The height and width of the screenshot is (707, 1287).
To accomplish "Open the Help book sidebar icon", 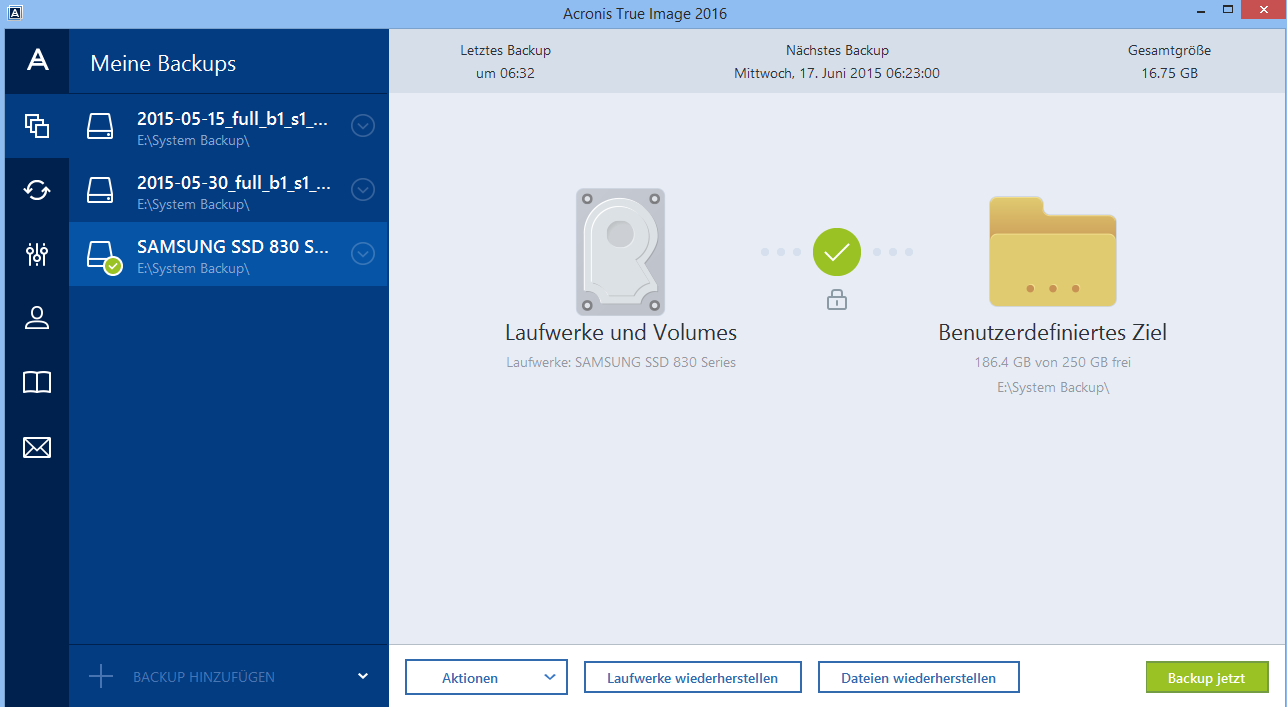I will 37,382.
